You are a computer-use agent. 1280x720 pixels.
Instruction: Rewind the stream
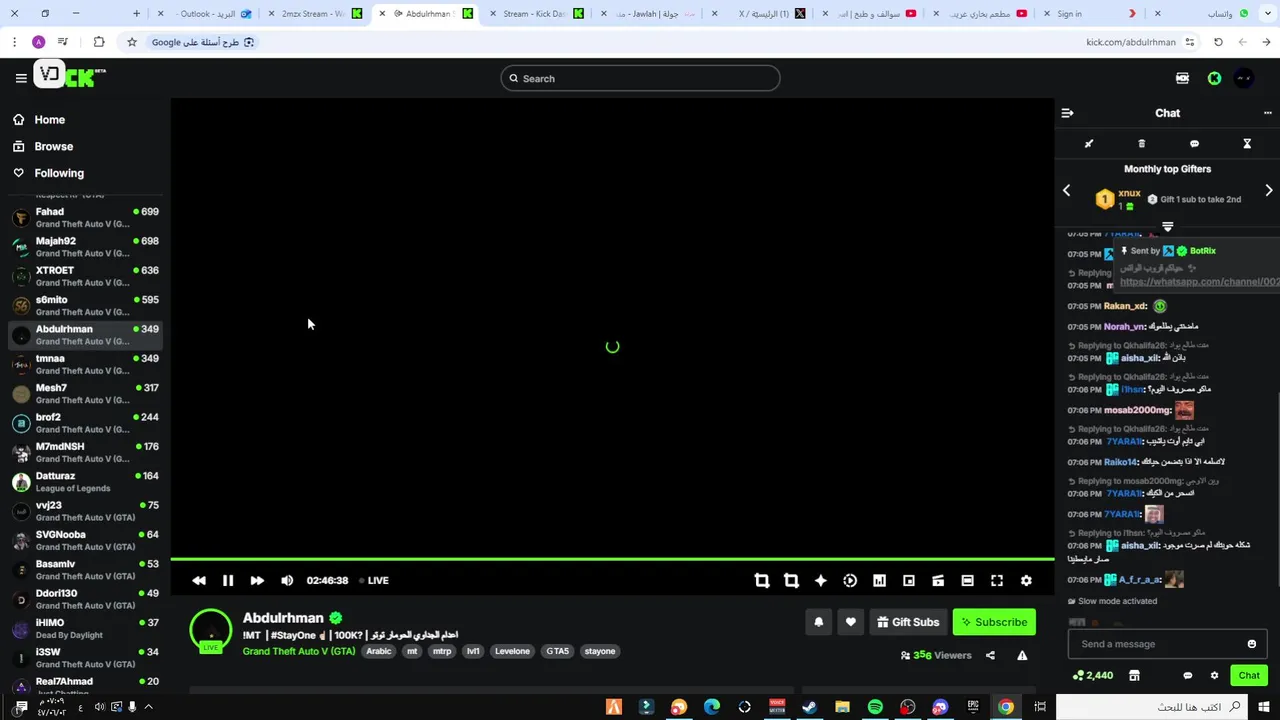[x=199, y=580]
